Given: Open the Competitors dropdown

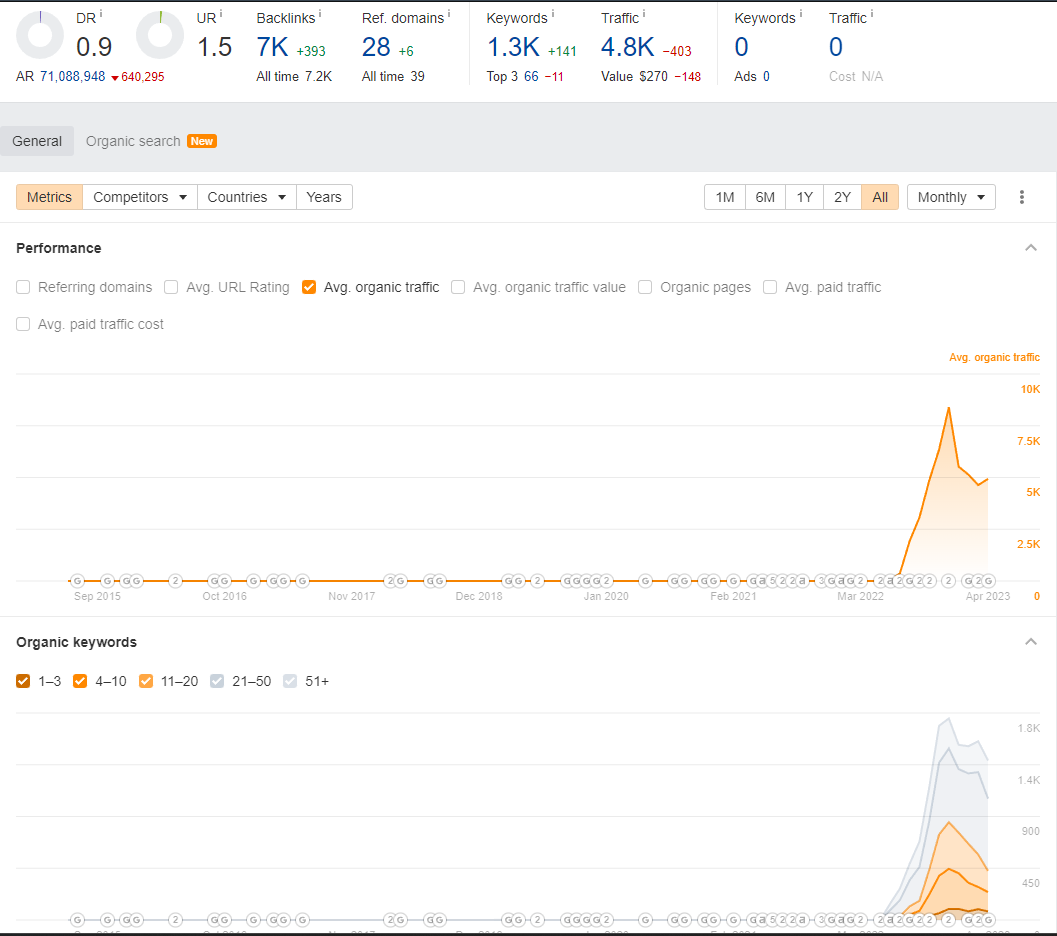Looking at the screenshot, I should click(140, 197).
